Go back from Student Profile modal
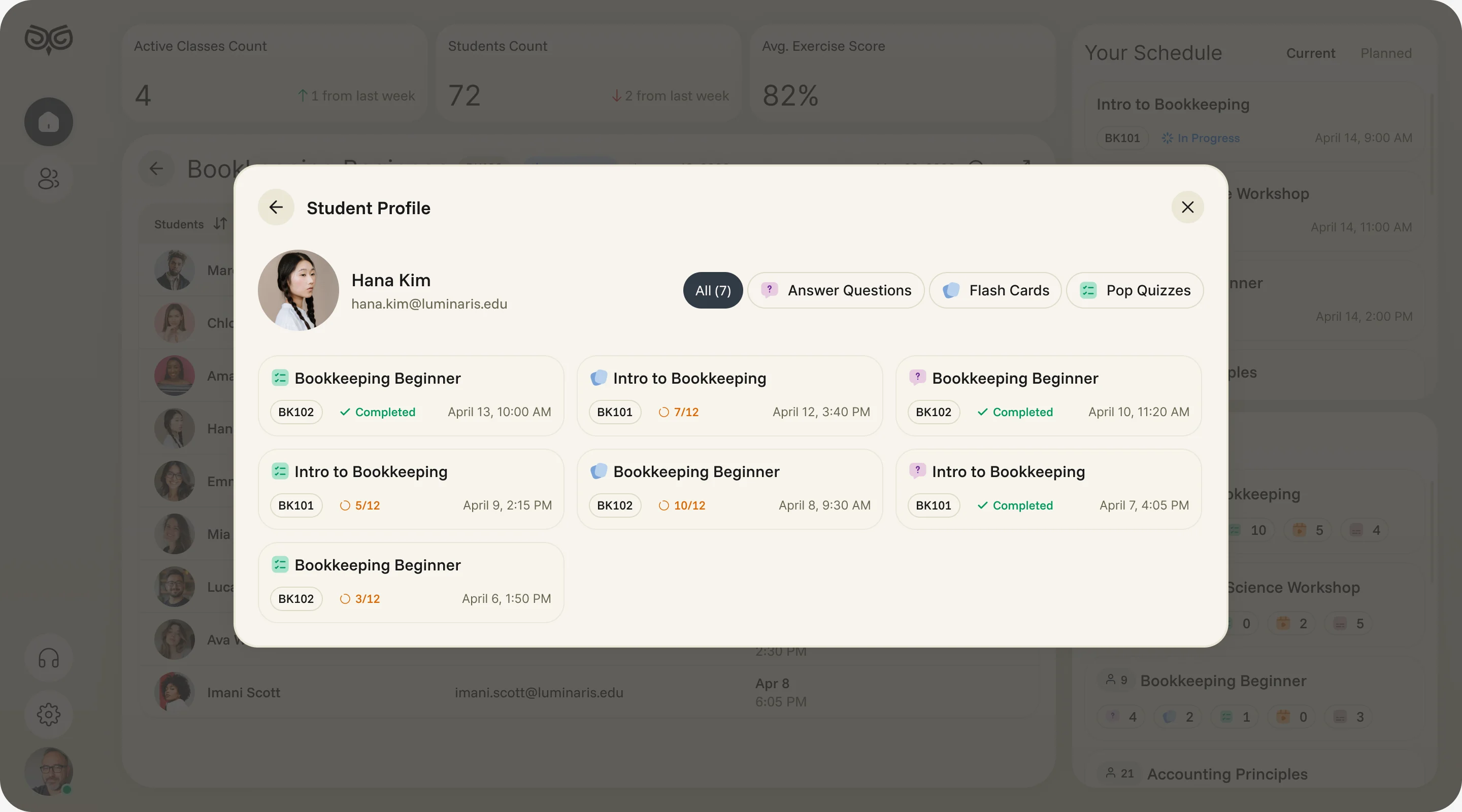The width and height of the screenshot is (1462, 812). (x=276, y=207)
